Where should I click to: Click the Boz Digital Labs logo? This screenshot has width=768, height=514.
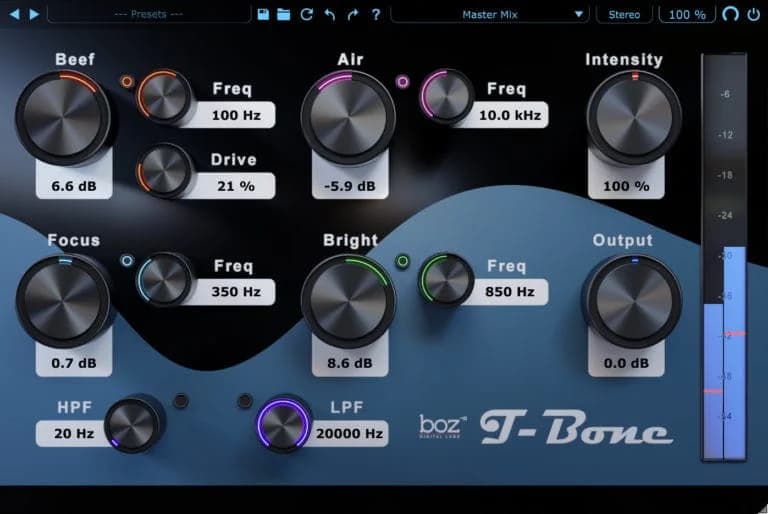click(x=440, y=428)
